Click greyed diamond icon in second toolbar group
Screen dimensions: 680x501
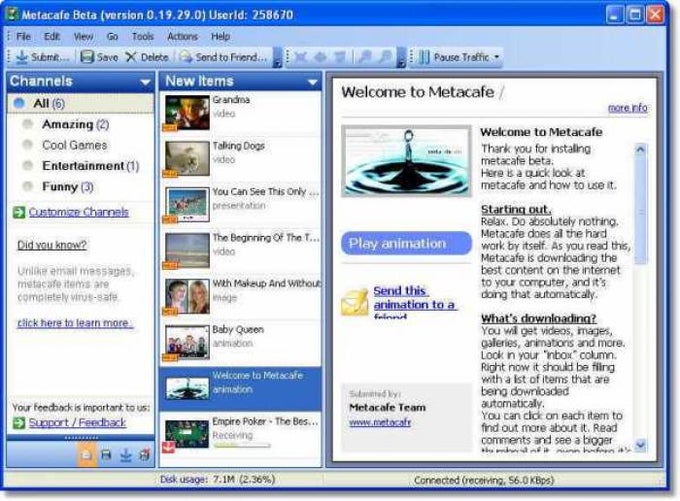tap(320, 57)
